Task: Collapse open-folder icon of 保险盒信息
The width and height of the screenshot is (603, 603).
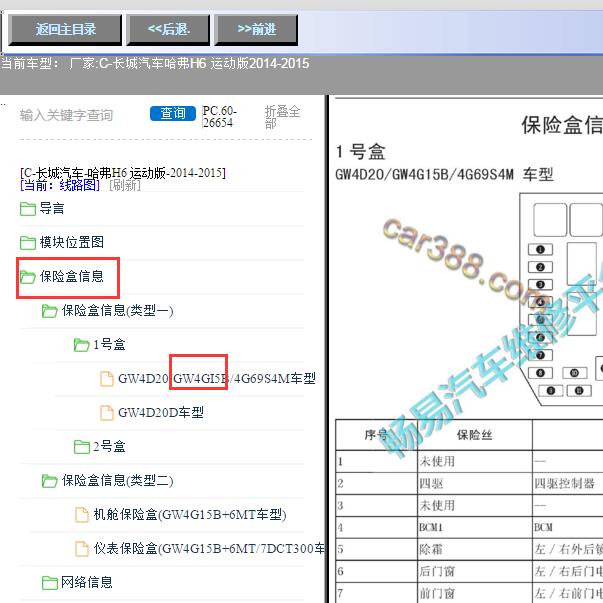Action: click(x=28, y=277)
